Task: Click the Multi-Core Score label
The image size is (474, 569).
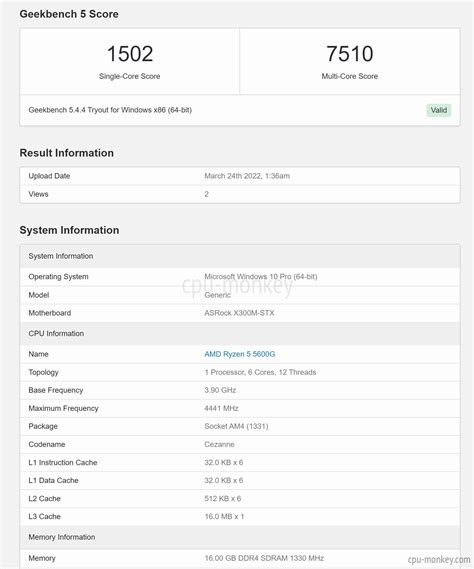Action: pos(350,76)
